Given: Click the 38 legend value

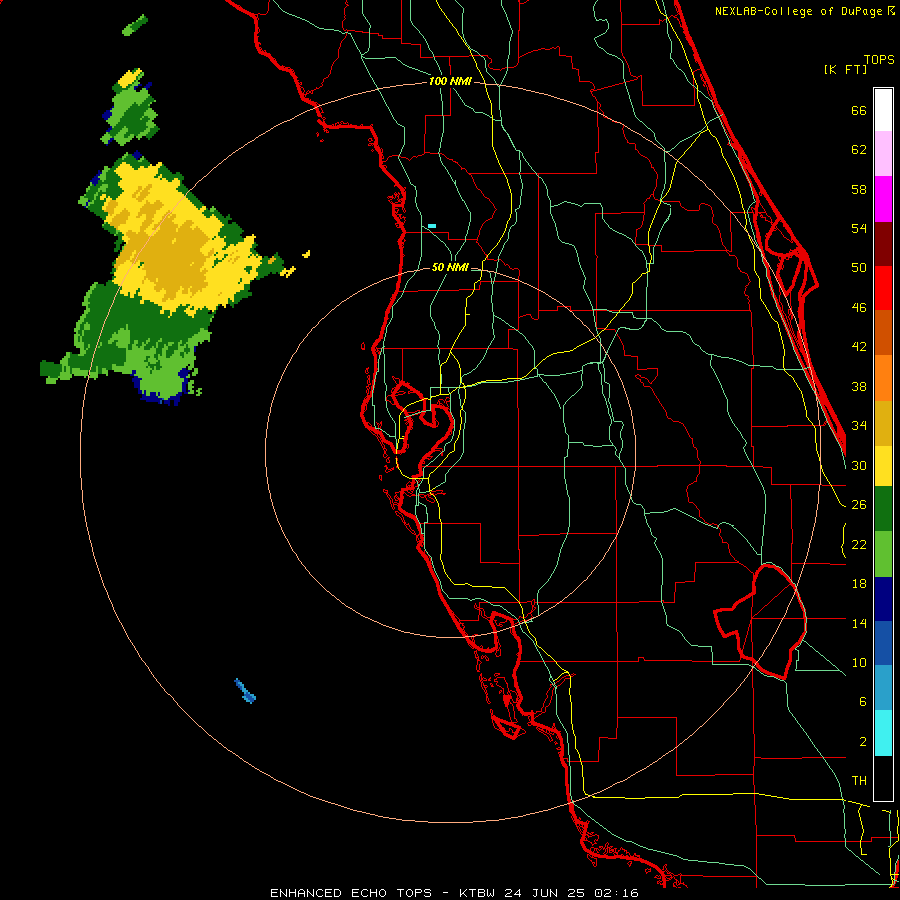Looking at the screenshot, I should click(859, 386).
